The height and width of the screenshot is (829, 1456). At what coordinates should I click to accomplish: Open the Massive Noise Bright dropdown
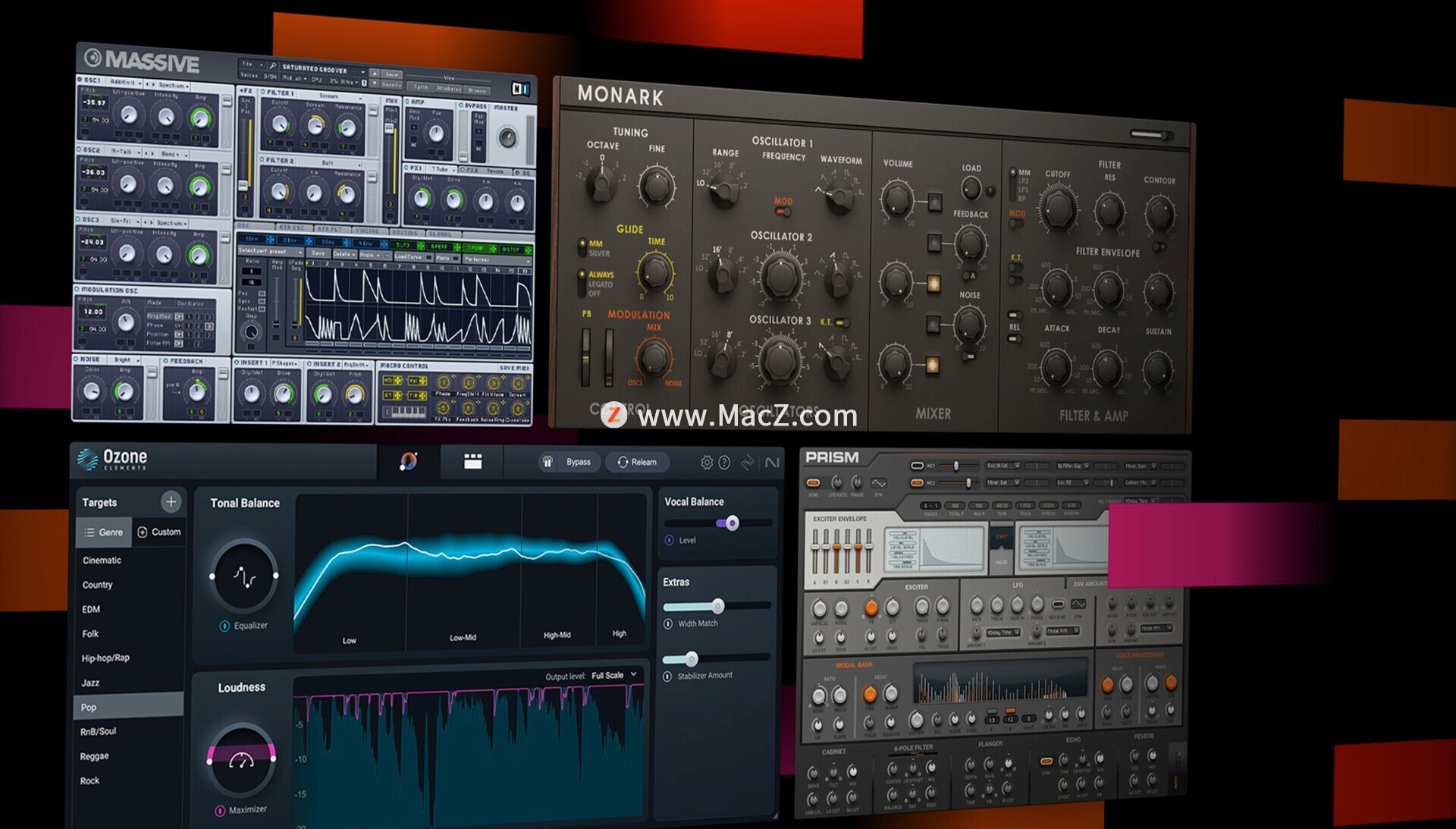(126, 360)
